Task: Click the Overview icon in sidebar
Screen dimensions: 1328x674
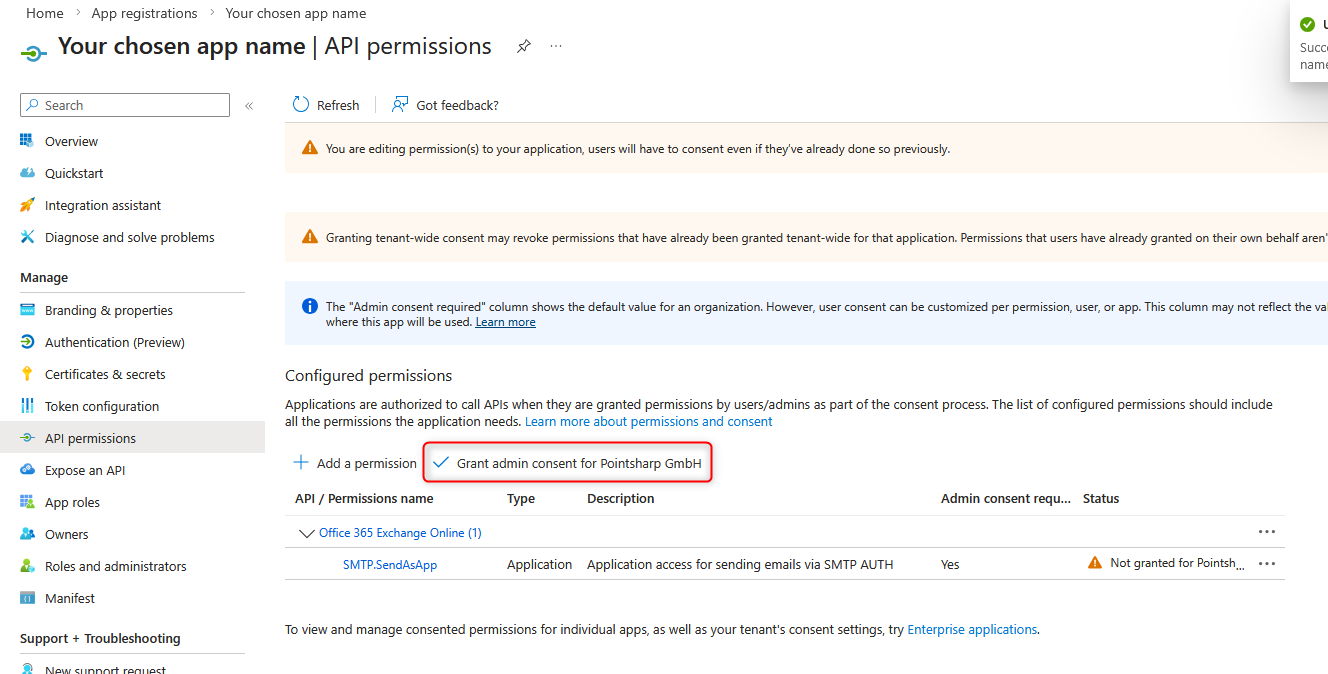Action: [x=27, y=141]
